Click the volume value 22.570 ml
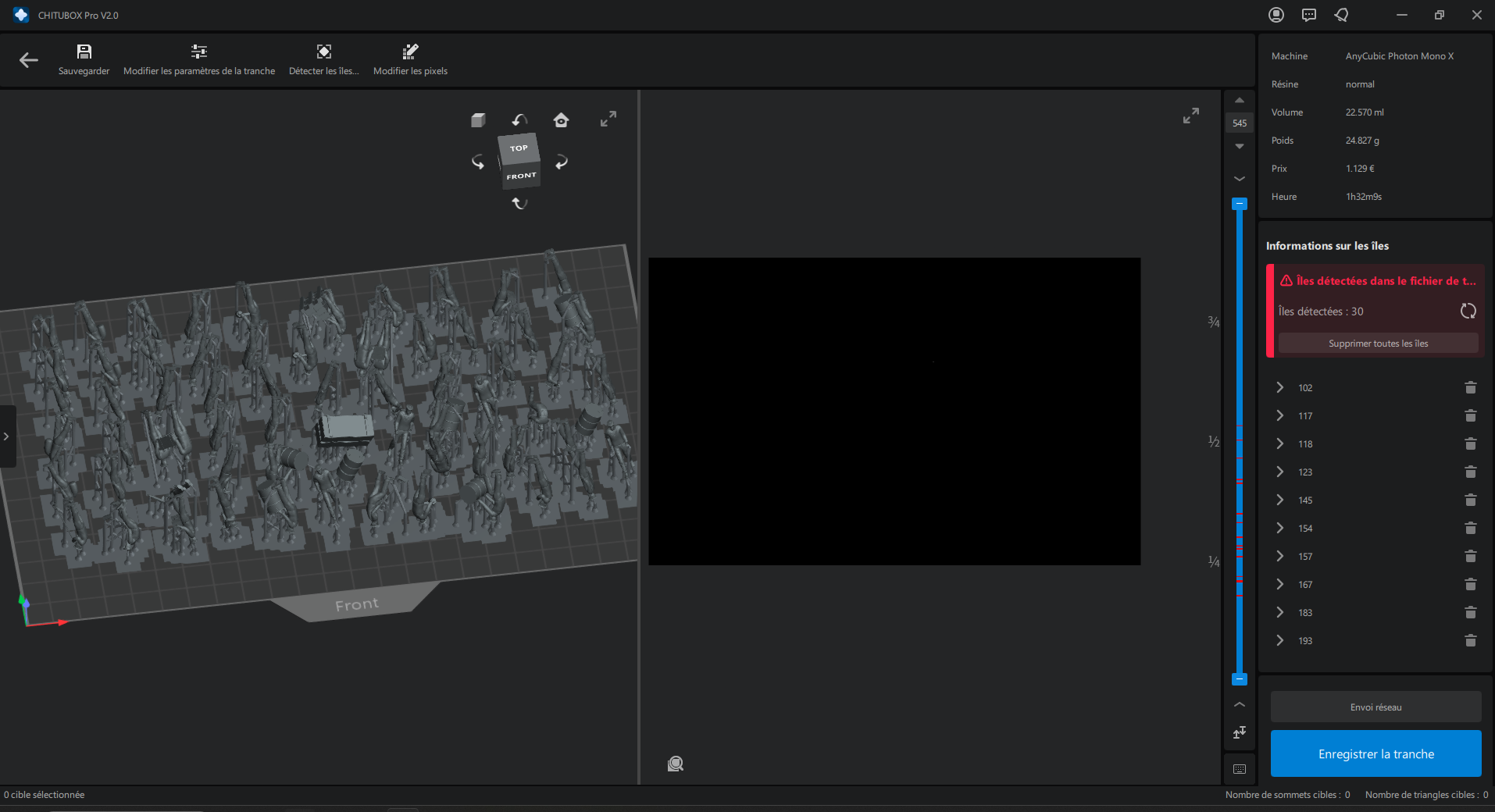1495x812 pixels. tap(1364, 112)
